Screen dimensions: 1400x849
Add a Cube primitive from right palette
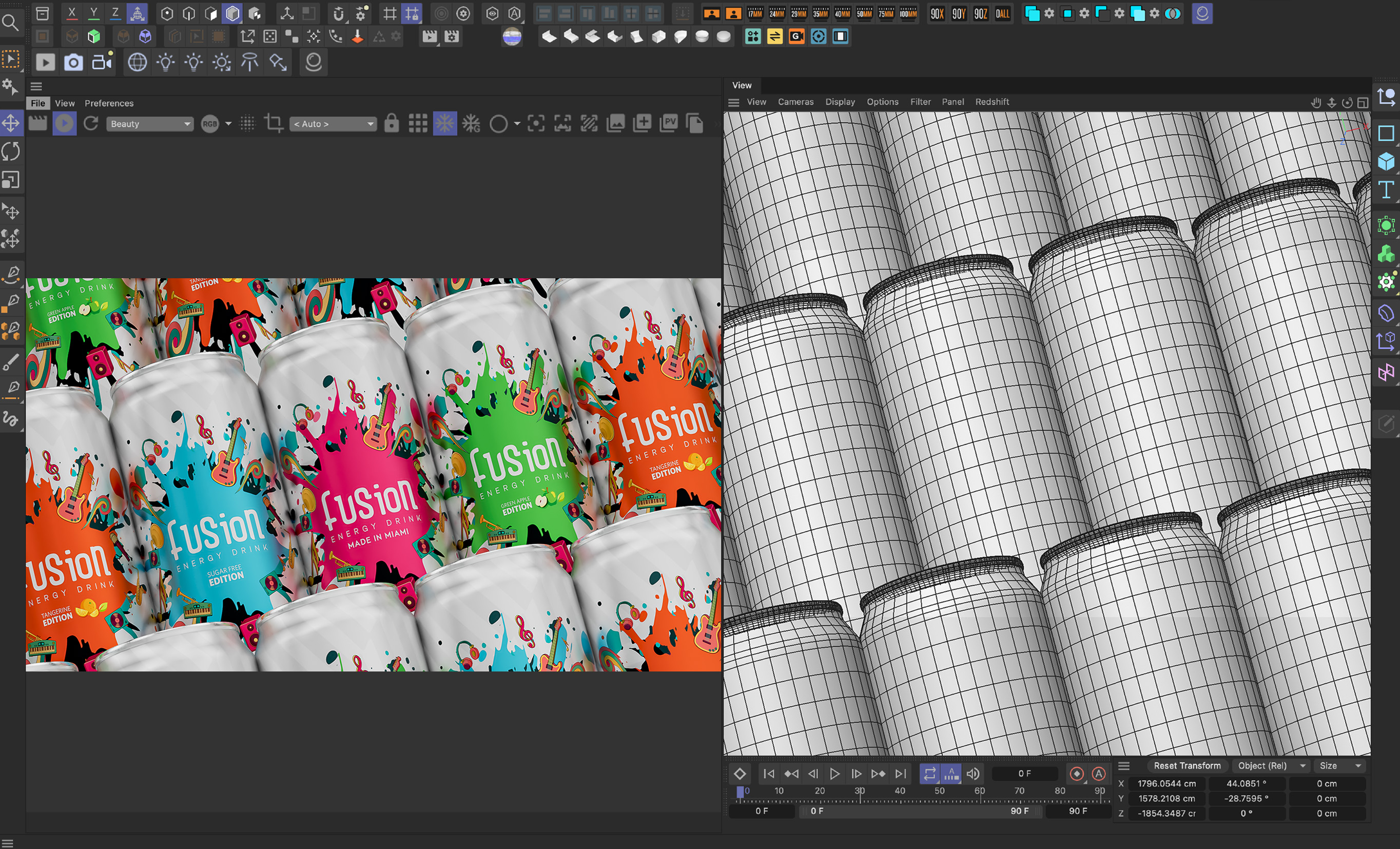pyautogui.click(x=1386, y=161)
